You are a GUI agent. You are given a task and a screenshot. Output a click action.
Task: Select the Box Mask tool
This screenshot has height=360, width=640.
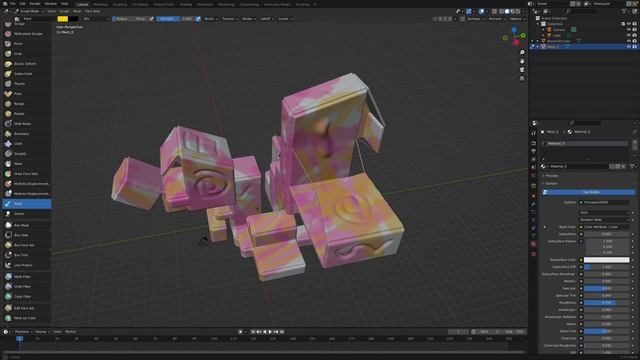click(x=27, y=225)
